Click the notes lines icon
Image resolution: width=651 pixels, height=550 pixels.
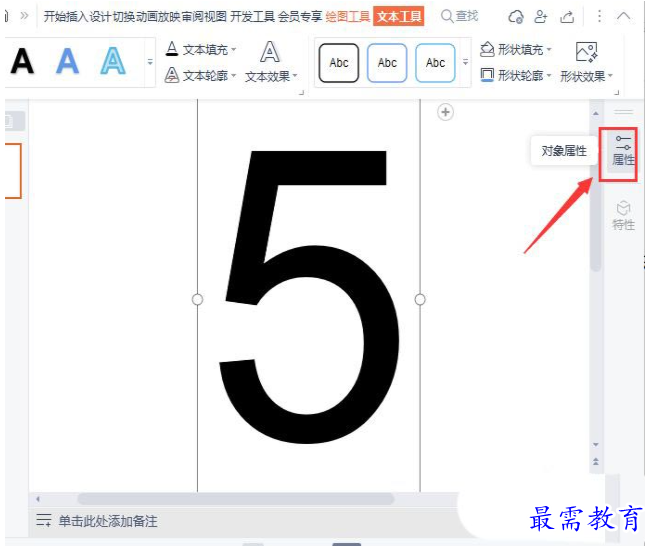pyautogui.click(x=44, y=520)
